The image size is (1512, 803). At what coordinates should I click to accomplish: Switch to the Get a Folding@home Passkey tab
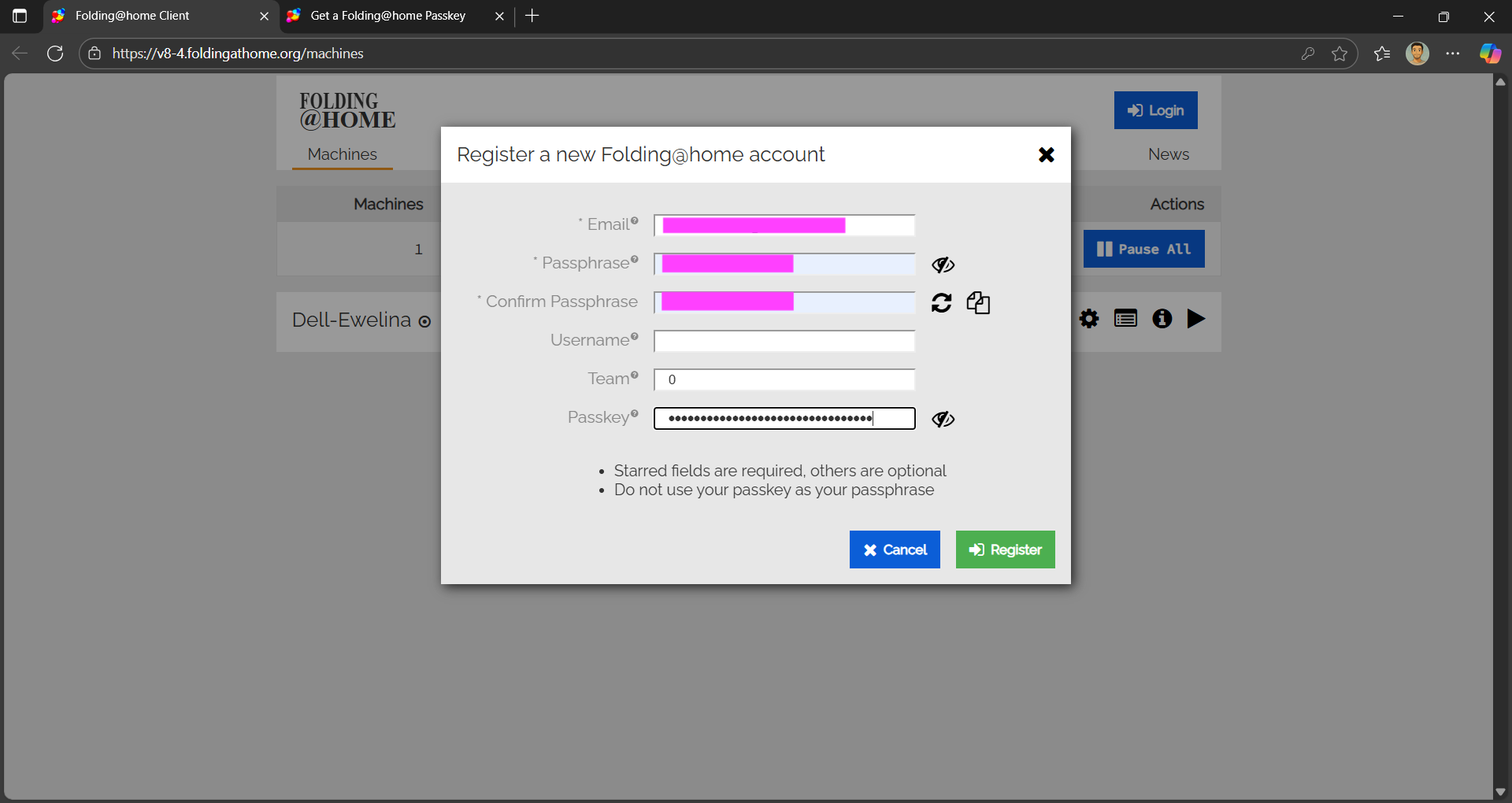tap(387, 16)
